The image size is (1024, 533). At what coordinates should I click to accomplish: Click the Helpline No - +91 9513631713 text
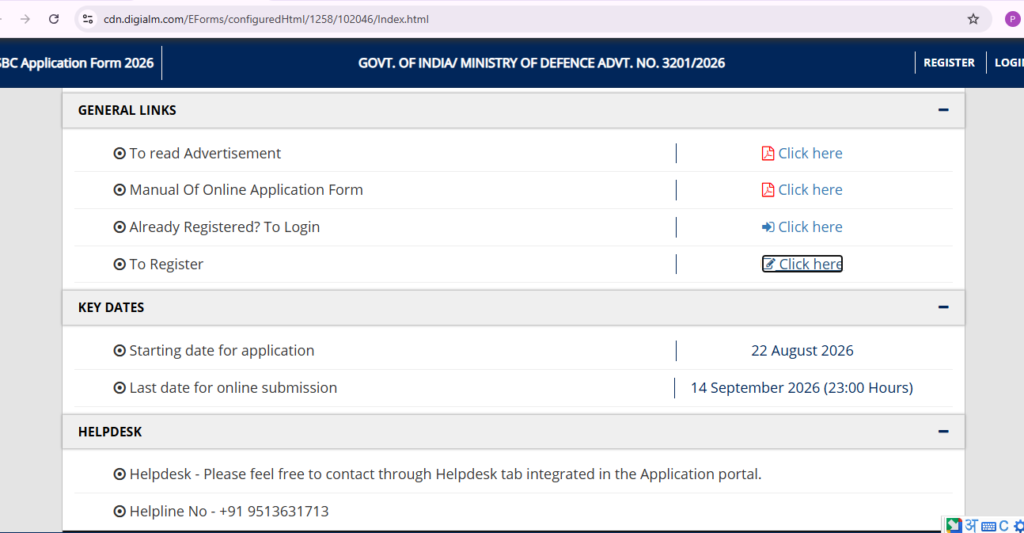tap(229, 511)
